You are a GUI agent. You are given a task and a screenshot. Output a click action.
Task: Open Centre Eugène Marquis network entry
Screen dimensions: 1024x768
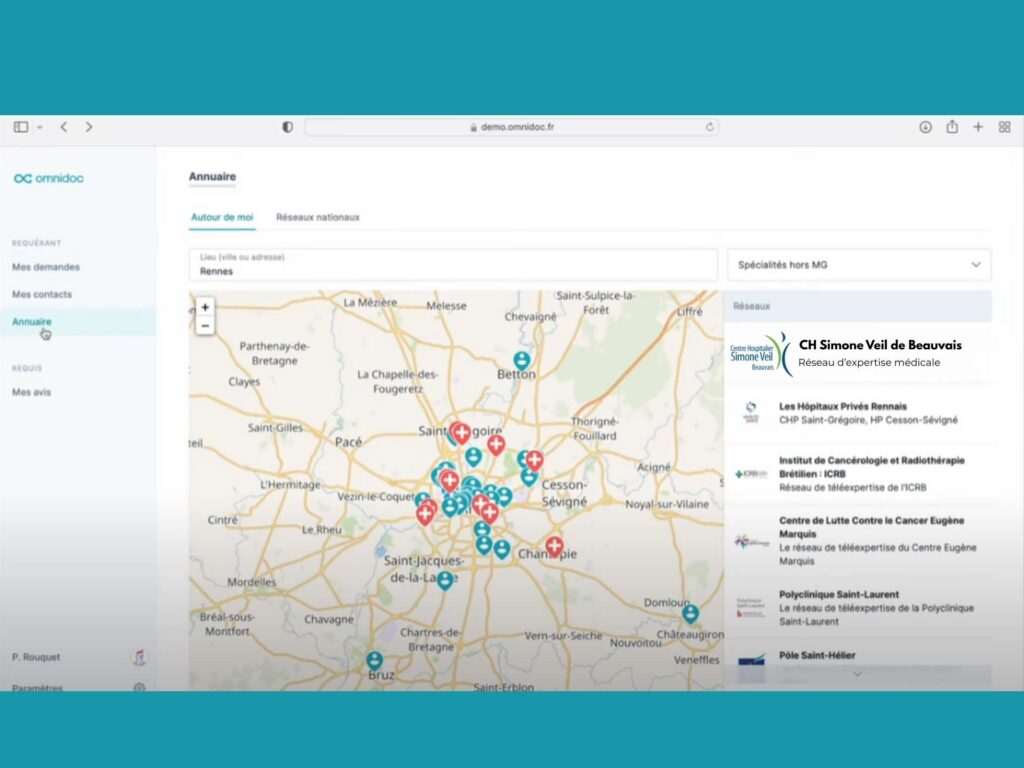click(857, 541)
